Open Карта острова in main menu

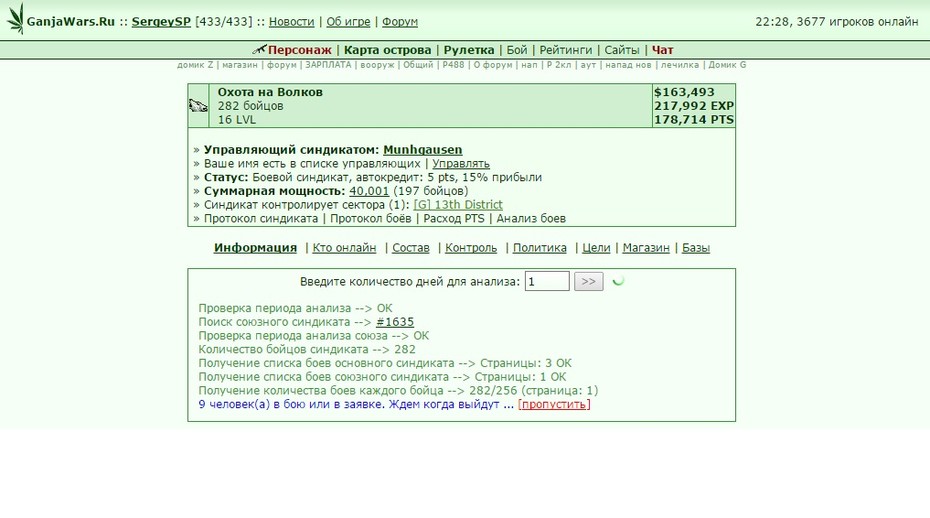pyautogui.click(x=387, y=50)
